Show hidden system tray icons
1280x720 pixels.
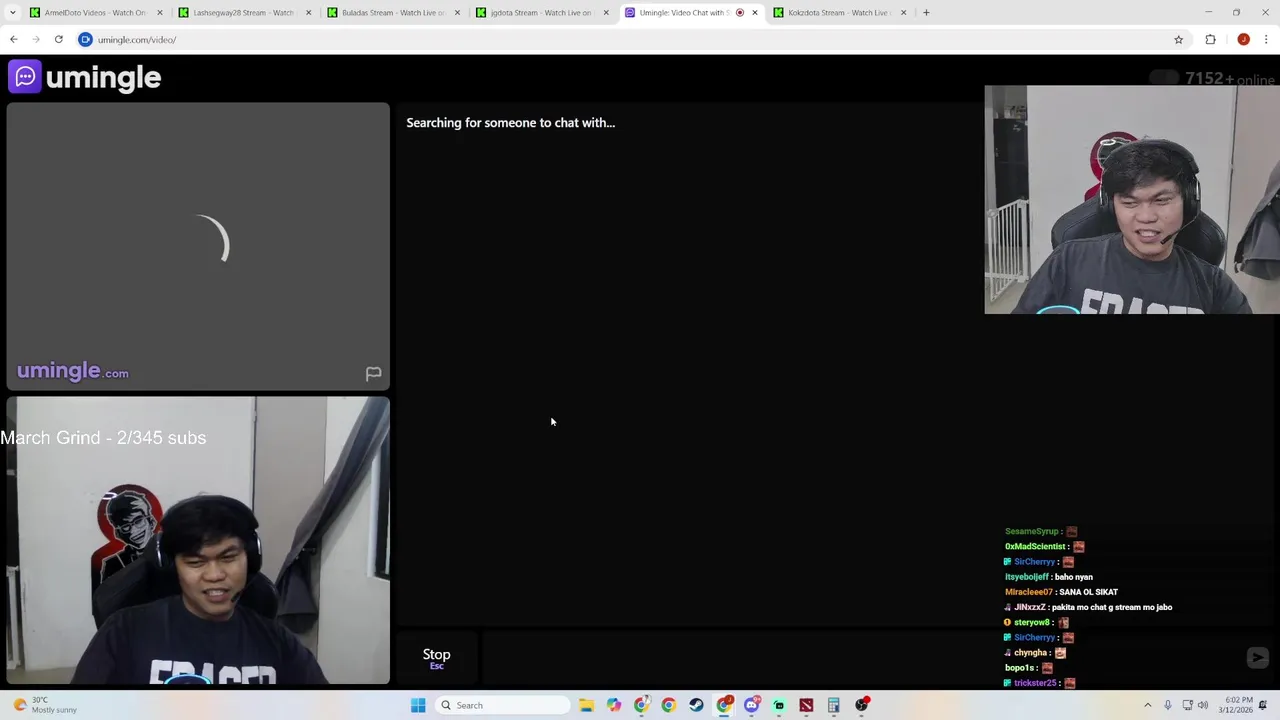[1147, 705]
